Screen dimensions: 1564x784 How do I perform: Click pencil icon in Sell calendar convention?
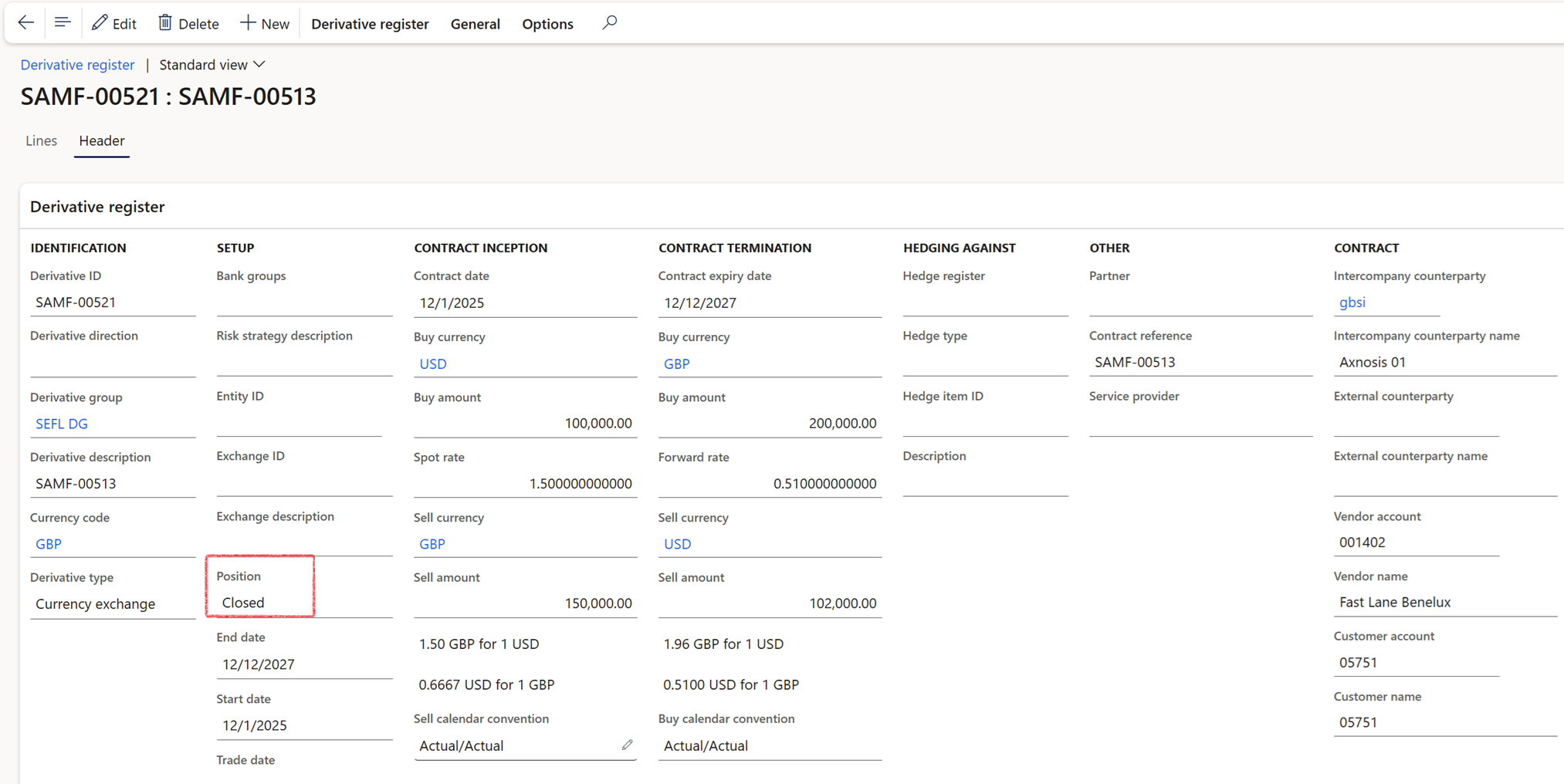pos(627,745)
